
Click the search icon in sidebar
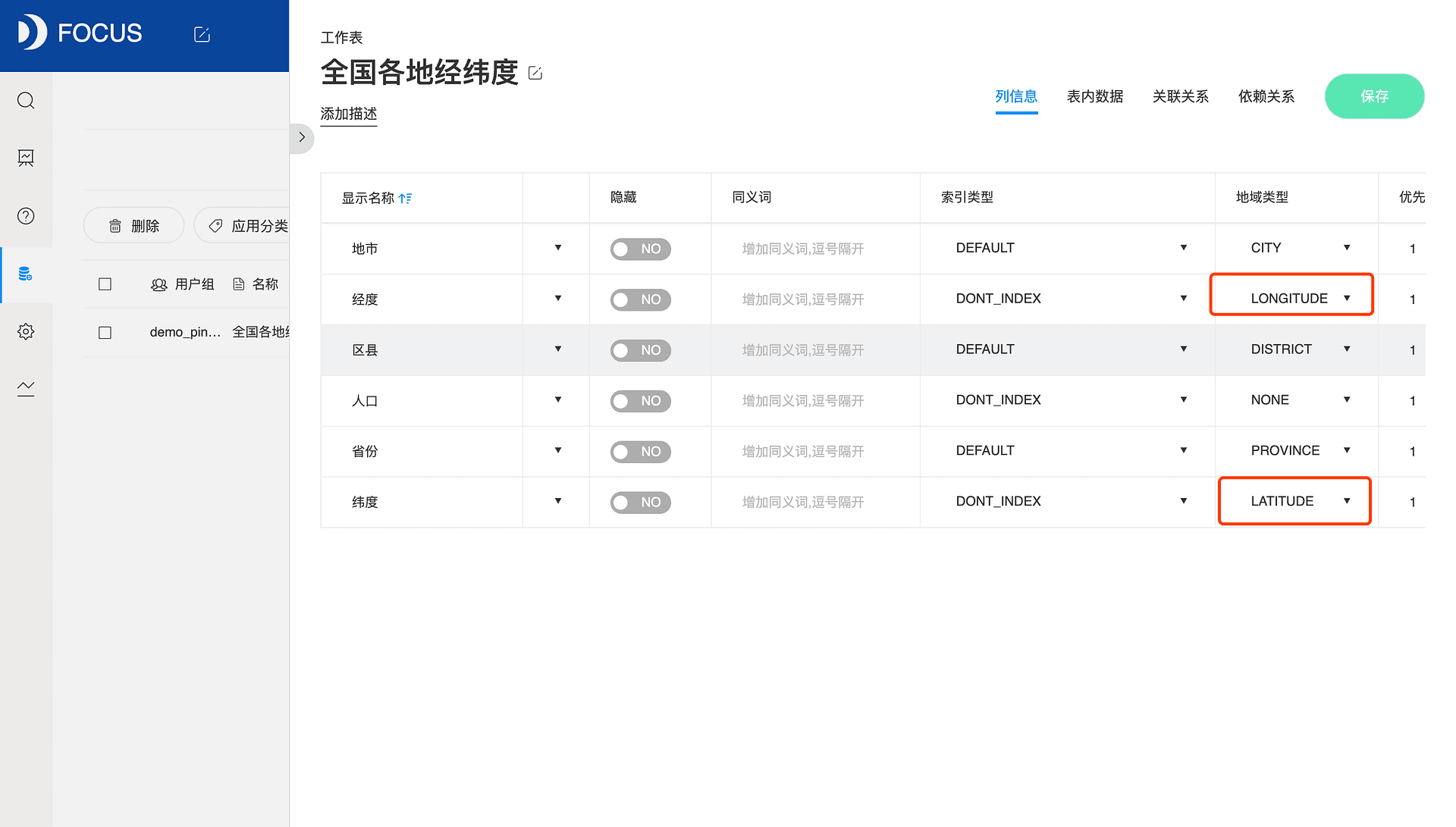(x=26, y=100)
